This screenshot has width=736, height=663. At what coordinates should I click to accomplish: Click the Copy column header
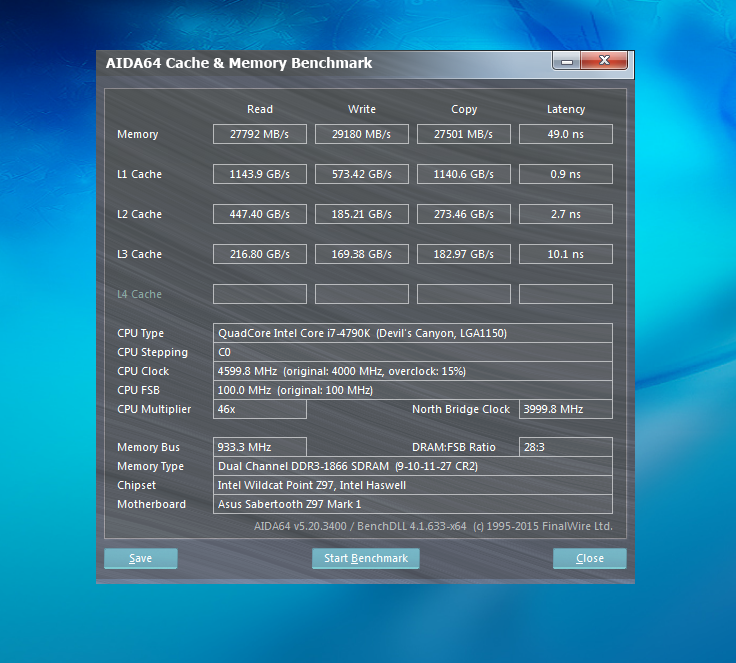464,109
